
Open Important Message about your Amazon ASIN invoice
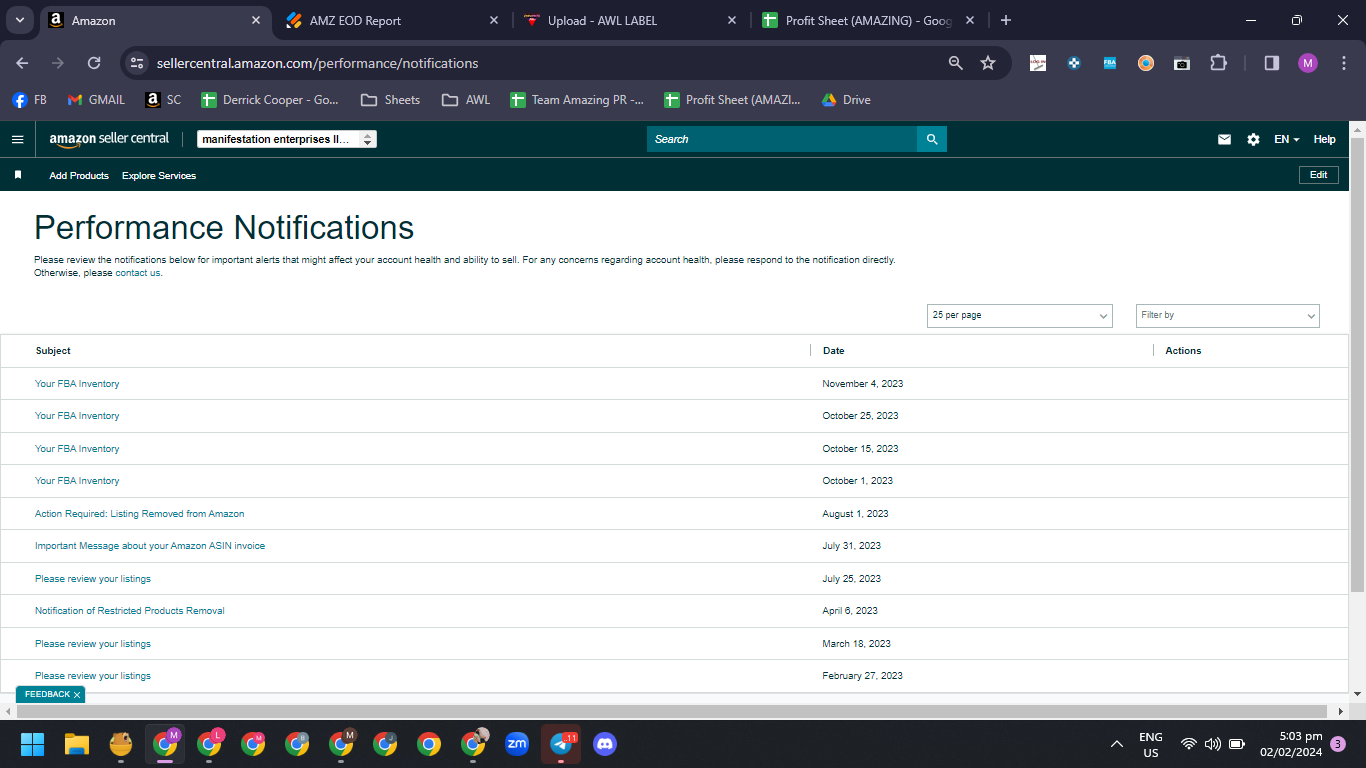point(150,546)
